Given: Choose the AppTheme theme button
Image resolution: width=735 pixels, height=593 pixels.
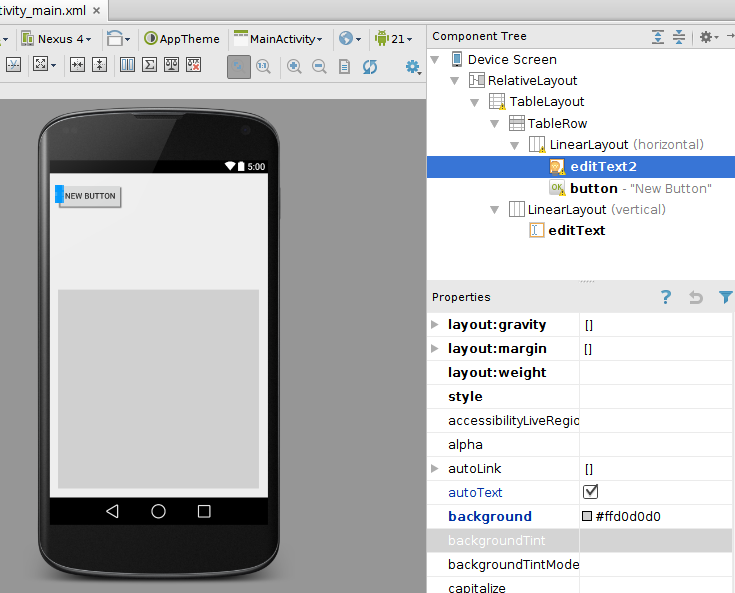Looking at the screenshot, I should tap(182, 38).
